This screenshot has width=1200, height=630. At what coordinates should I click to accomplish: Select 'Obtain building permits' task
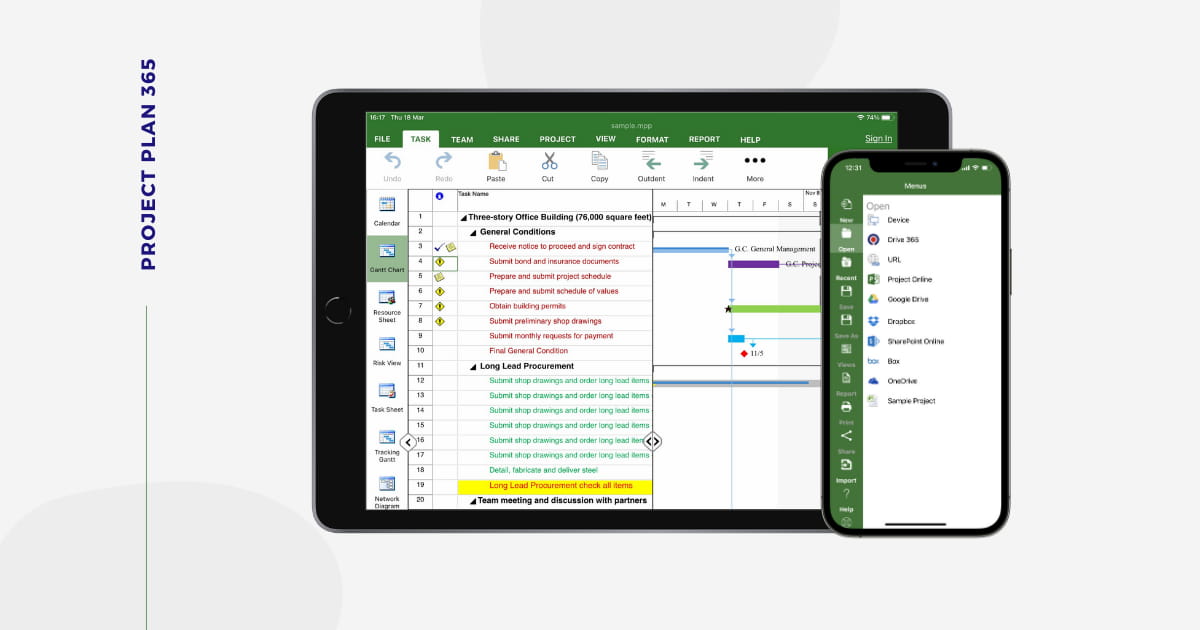coord(527,306)
